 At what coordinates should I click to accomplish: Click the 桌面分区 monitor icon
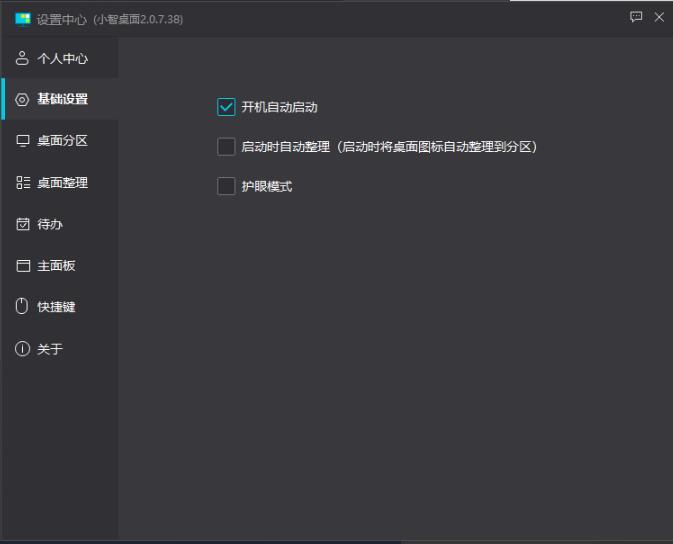click(23, 141)
